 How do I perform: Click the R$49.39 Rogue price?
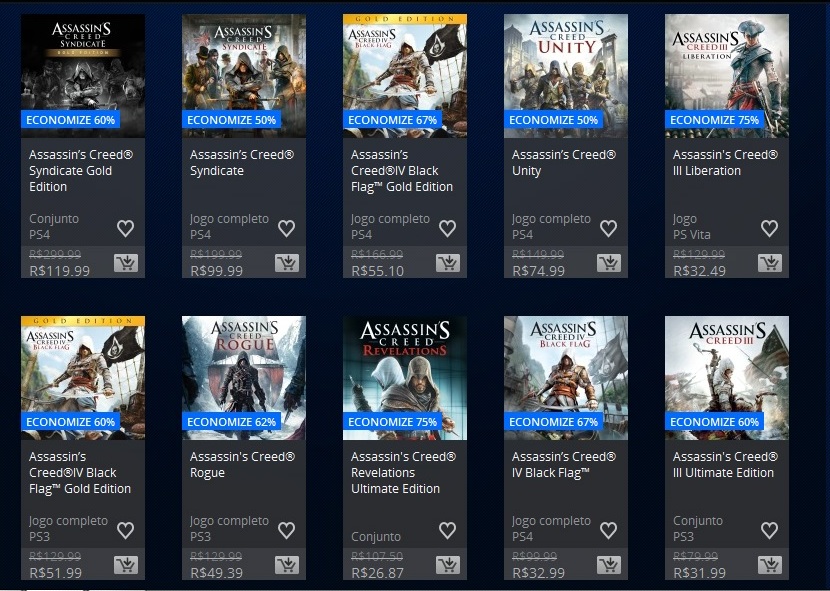216,572
